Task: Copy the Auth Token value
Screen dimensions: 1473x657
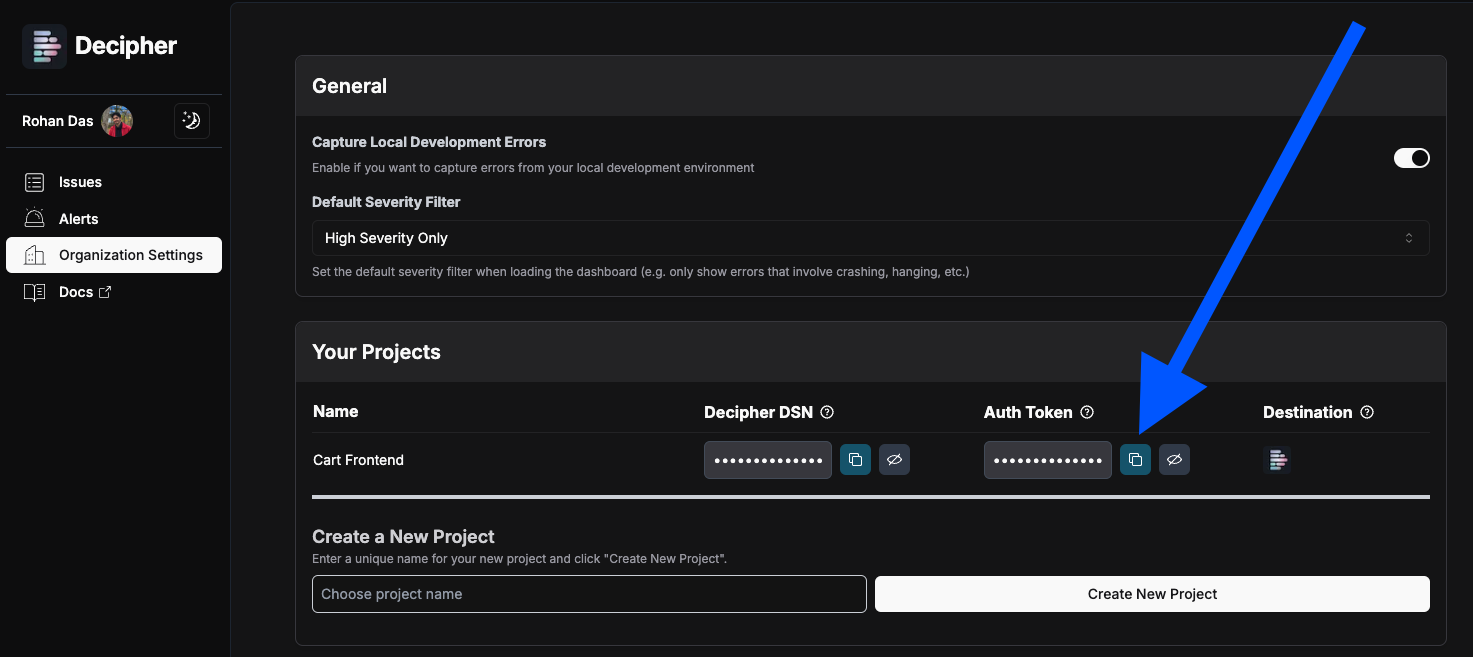Action: point(1135,460)
